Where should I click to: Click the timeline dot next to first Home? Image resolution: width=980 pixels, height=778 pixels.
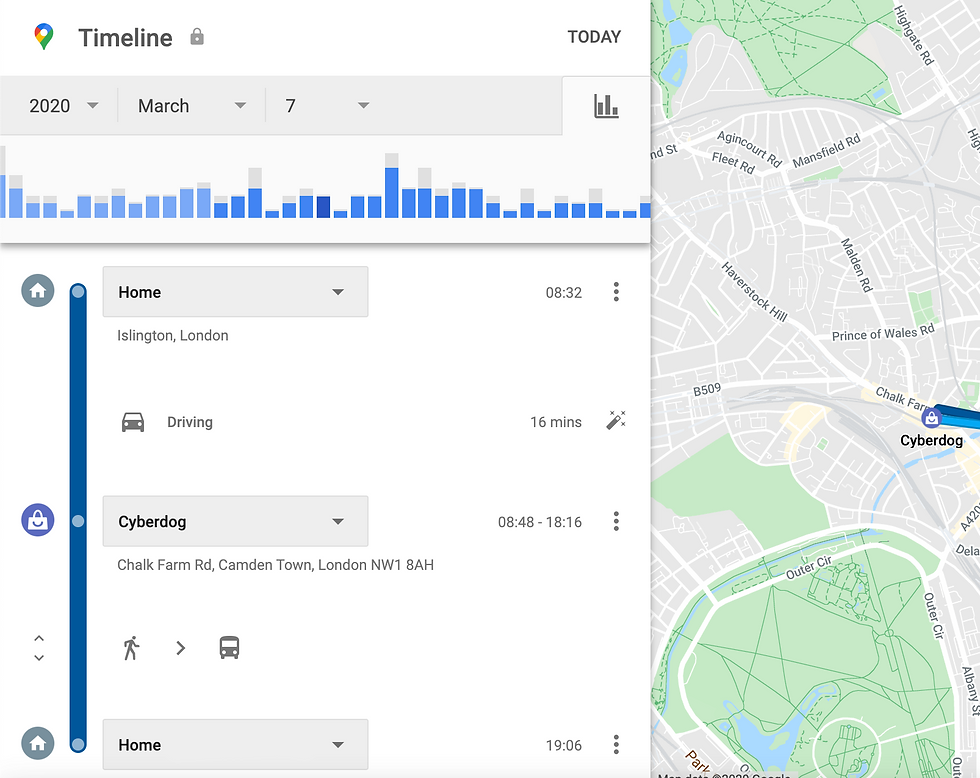78,291
